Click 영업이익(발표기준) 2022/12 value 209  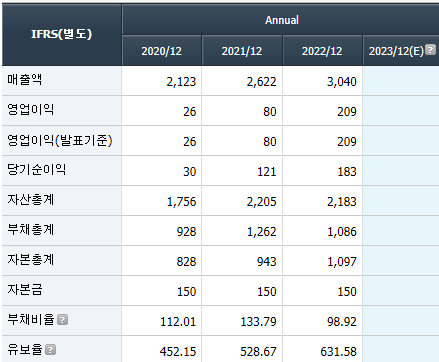pyautogui.click(x=347, y=142)
